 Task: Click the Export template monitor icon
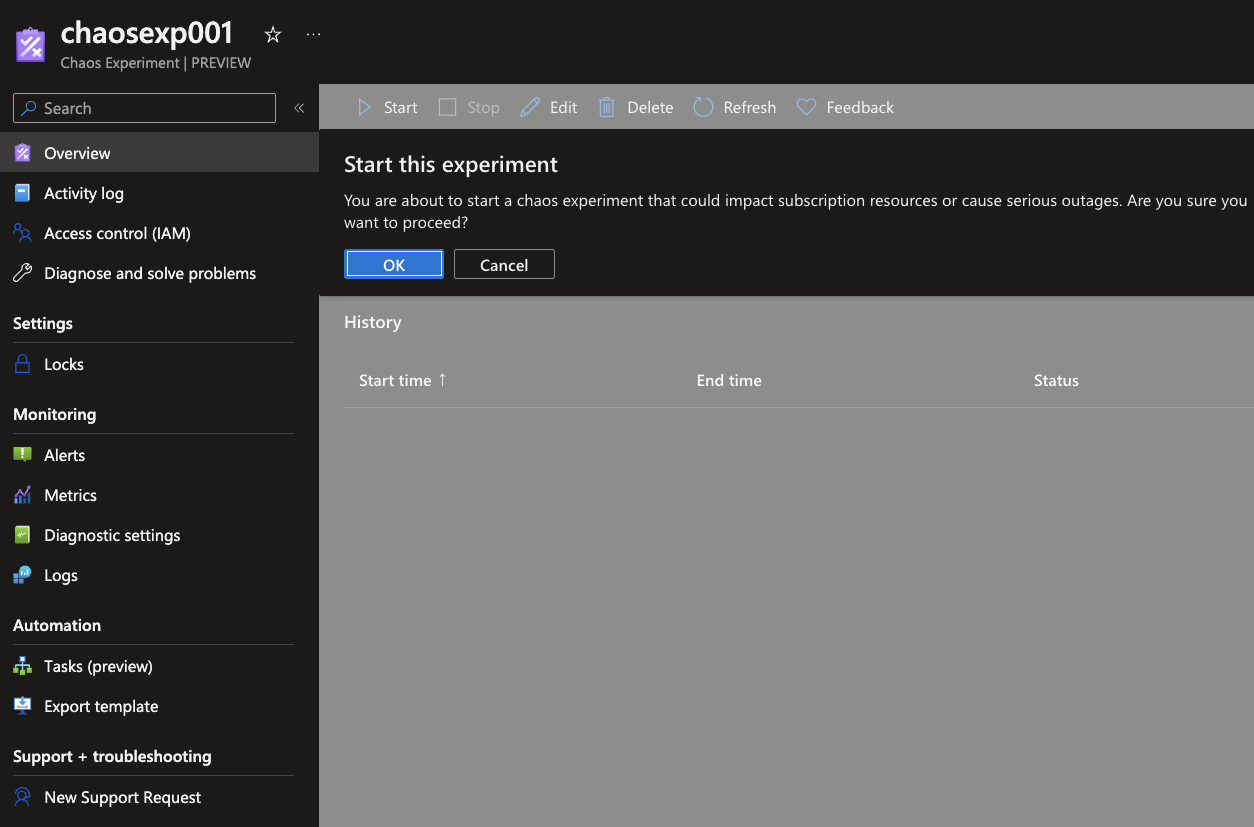click(x=22, y=706)
